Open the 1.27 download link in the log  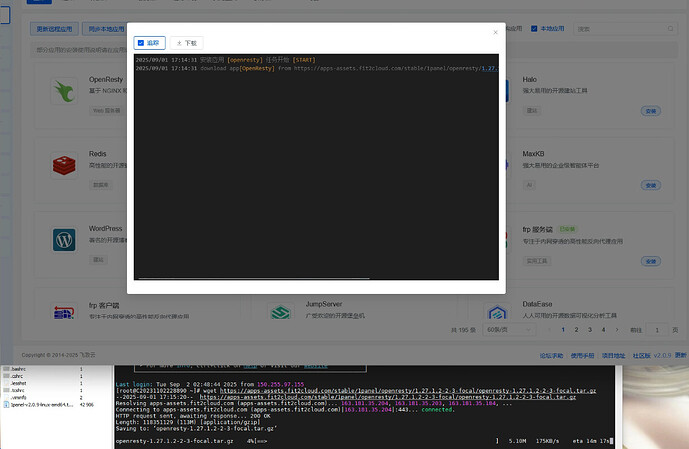(x=489, y=69)
